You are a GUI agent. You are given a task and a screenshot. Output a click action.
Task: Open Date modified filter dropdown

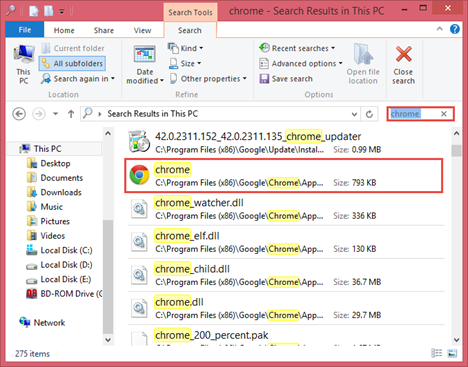click(145, 65)
